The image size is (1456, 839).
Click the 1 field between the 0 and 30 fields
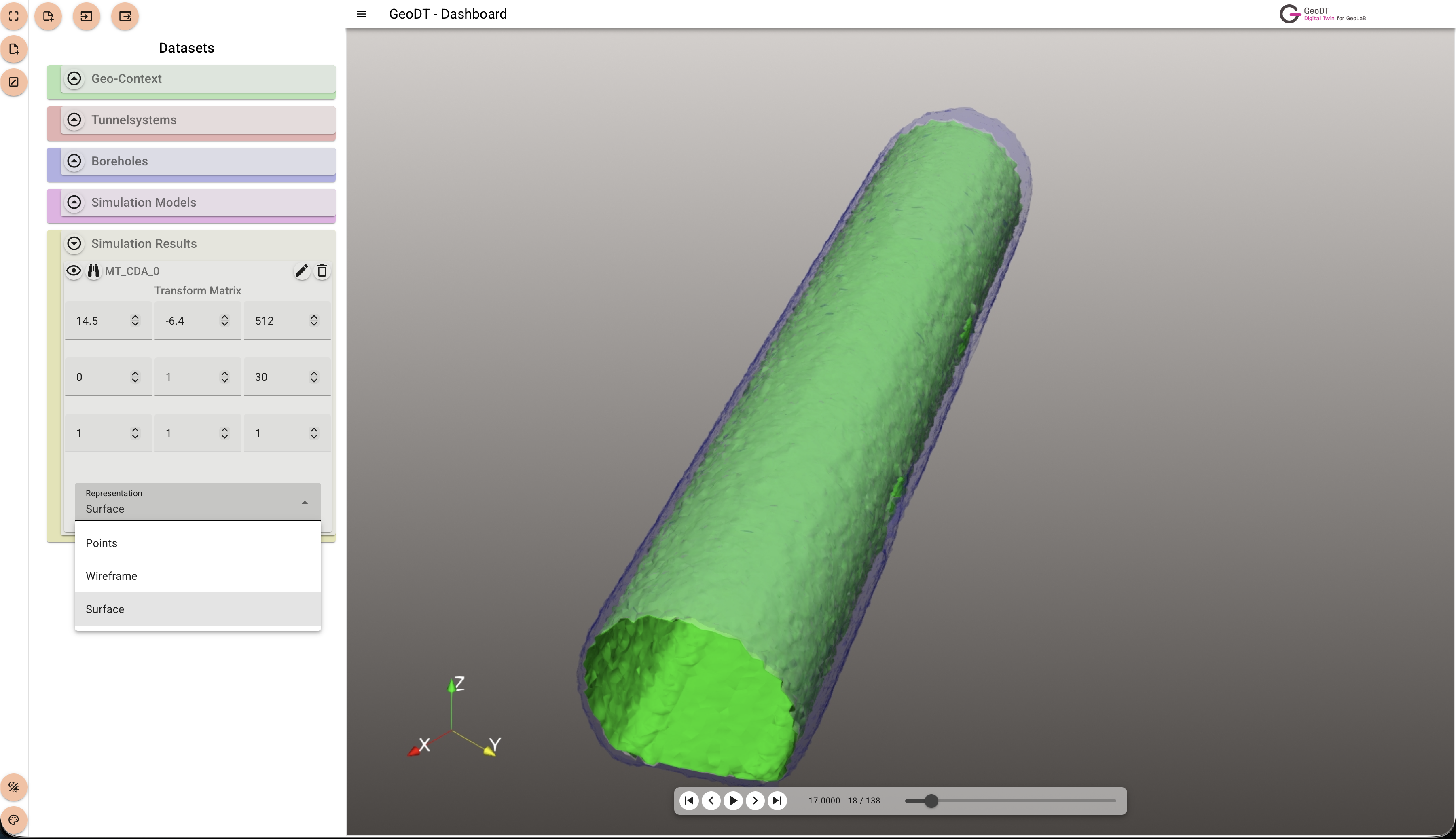point(198,377)
